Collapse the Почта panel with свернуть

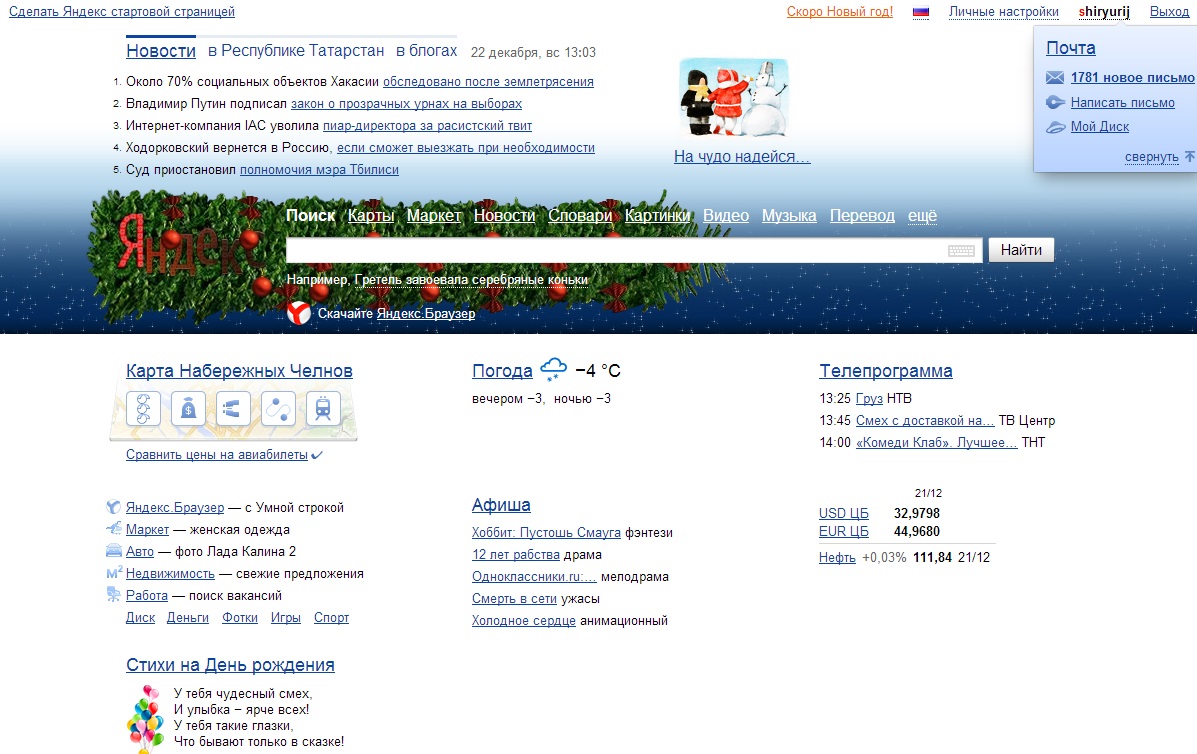tap(1151, 157)
